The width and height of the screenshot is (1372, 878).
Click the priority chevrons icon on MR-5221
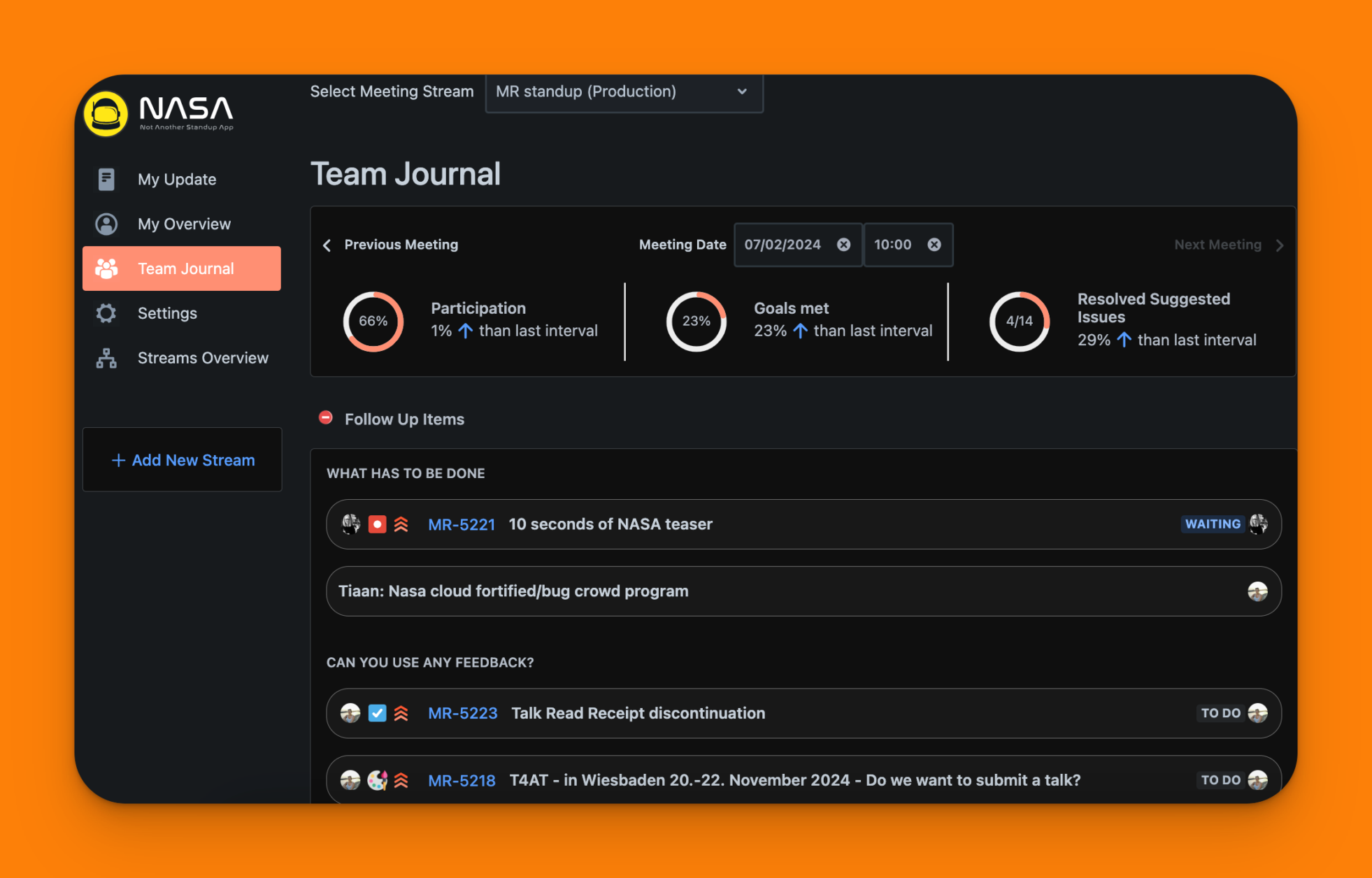point(401,524)
